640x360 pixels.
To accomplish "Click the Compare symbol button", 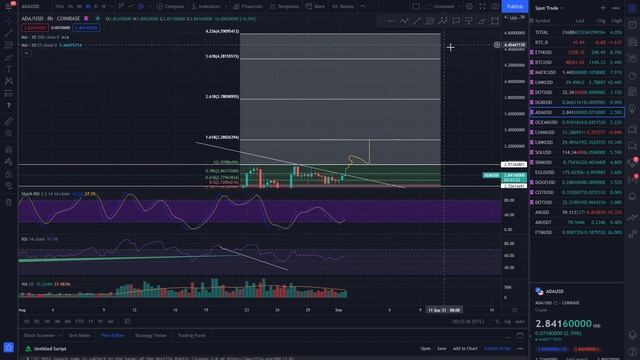I will tap(170, 6).
